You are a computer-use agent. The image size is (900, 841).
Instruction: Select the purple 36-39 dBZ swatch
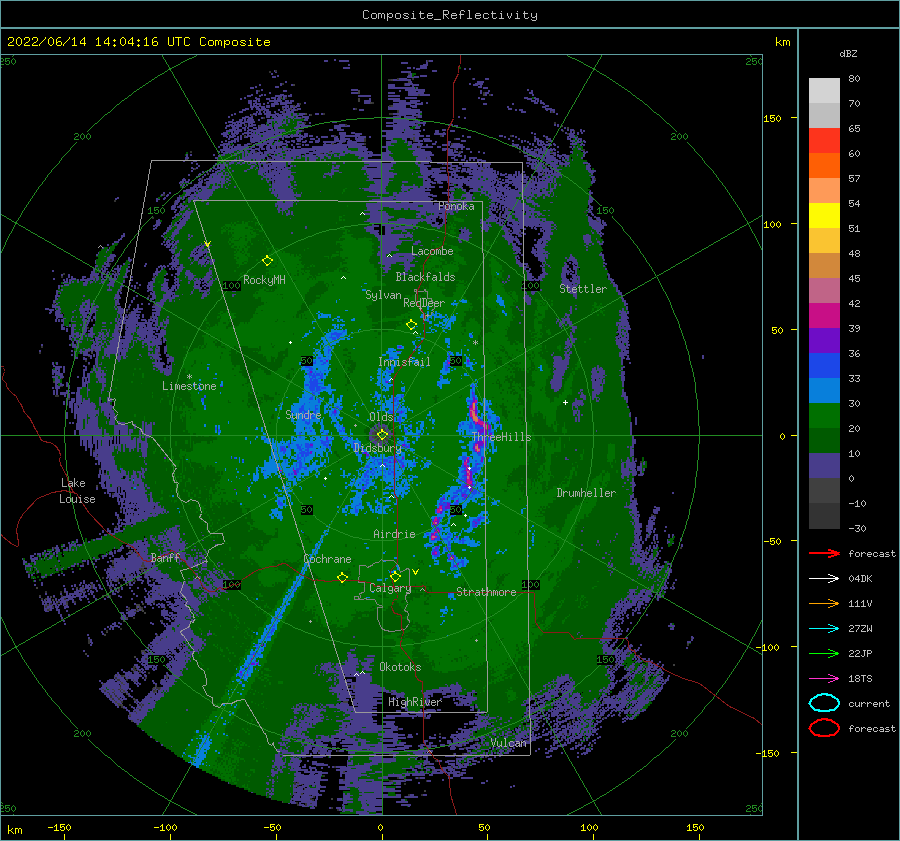824,341
